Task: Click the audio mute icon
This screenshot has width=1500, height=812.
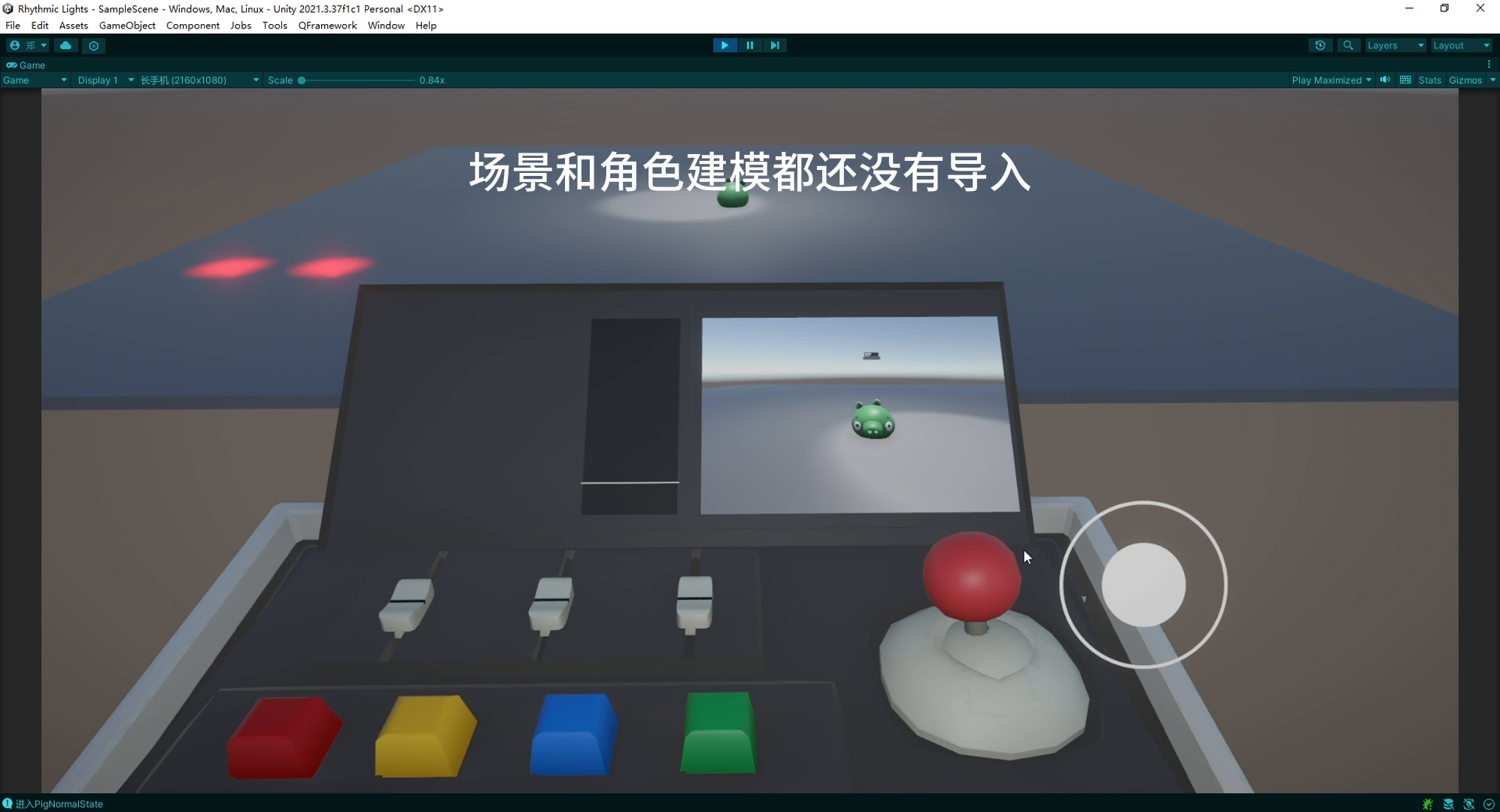Action: pos(1385,80)
